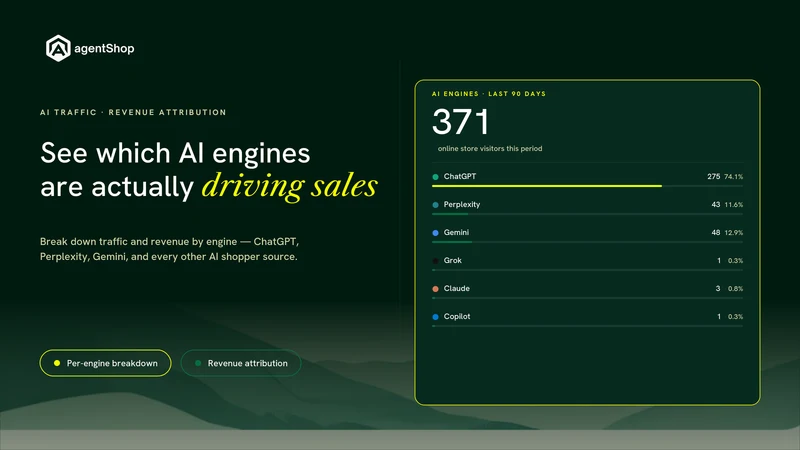Screen dimensions: 800x450
Task: Click the Copilot engine row label
Action: [x=457, y=316]
